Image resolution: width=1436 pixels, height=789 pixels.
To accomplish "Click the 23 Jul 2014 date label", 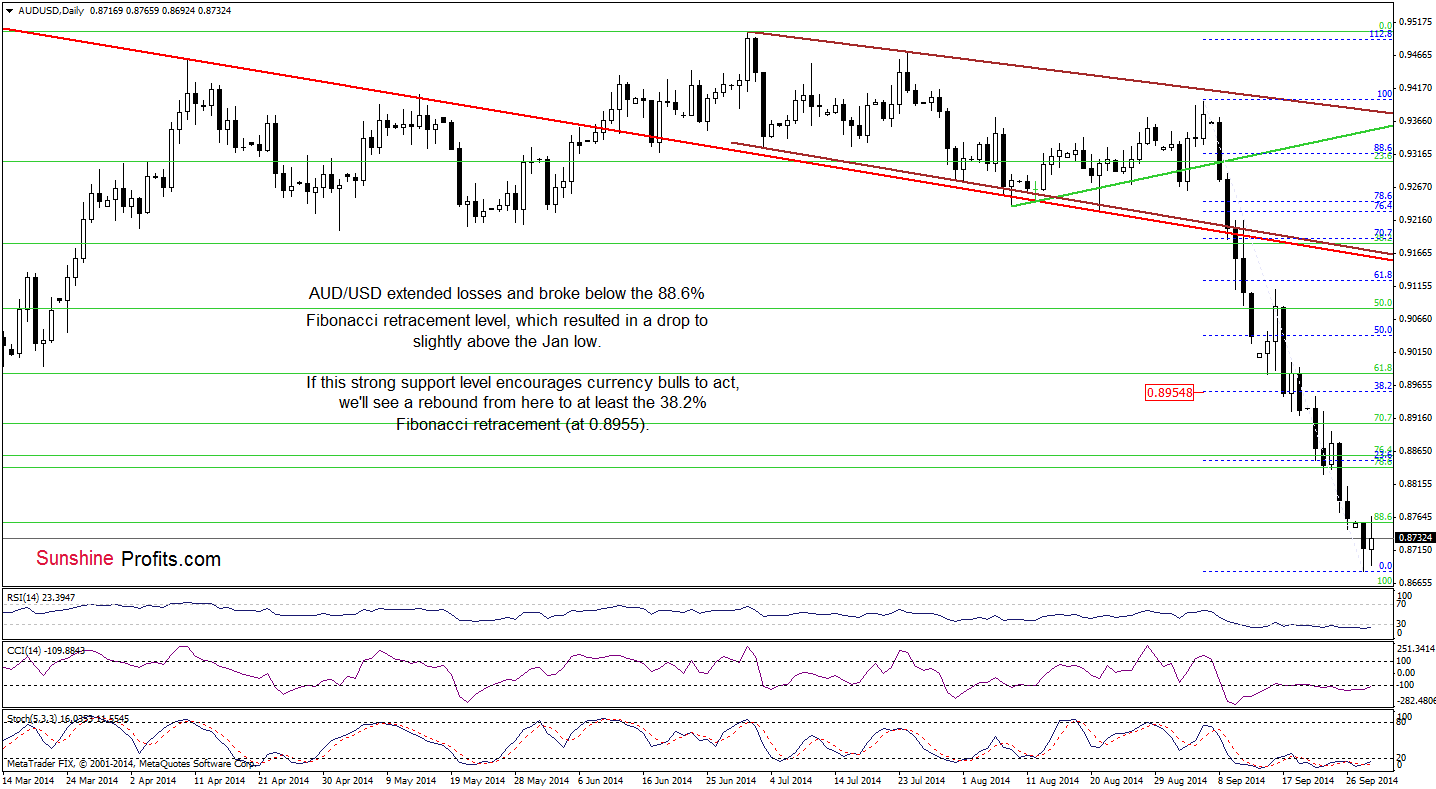I will click(x=920, y=779).
